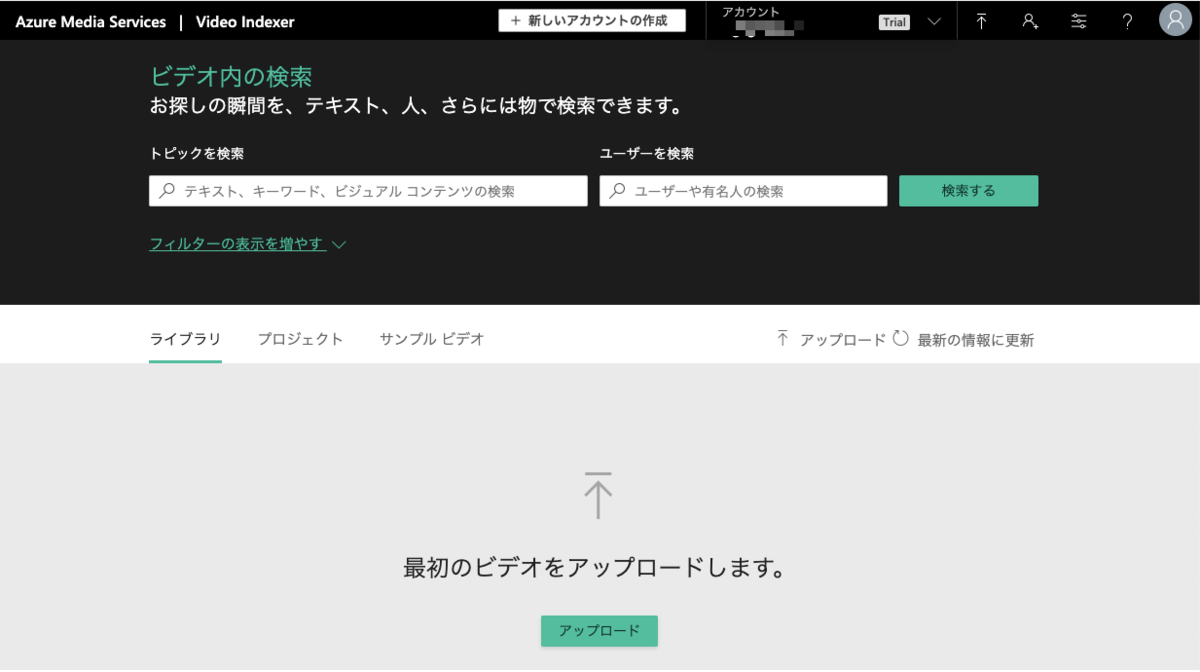Click the magnifier in the user search field
The width and height of the screenshot is (1200, 672).
[x=615, y=190]
